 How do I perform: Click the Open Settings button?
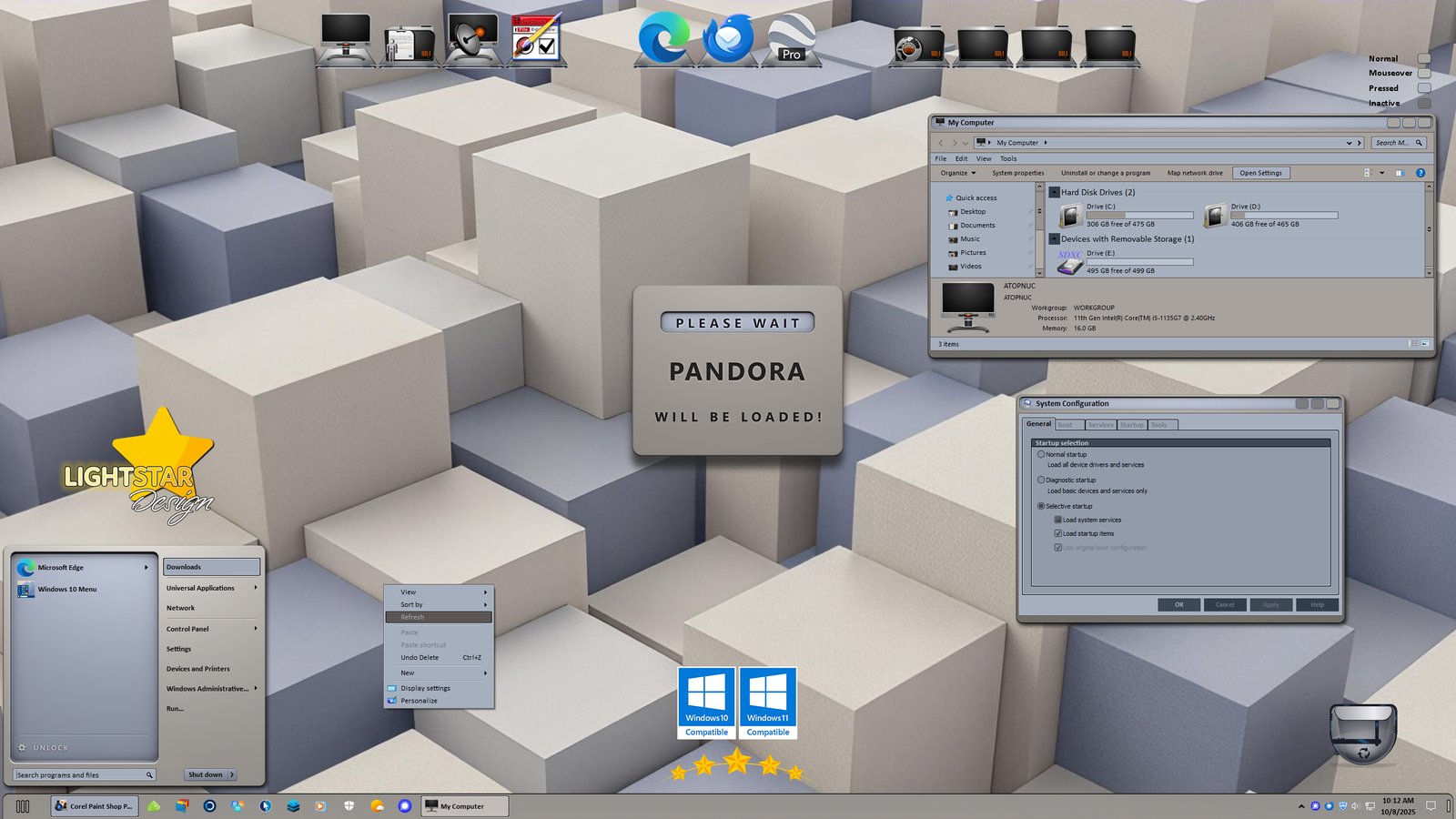point(1260,173)
